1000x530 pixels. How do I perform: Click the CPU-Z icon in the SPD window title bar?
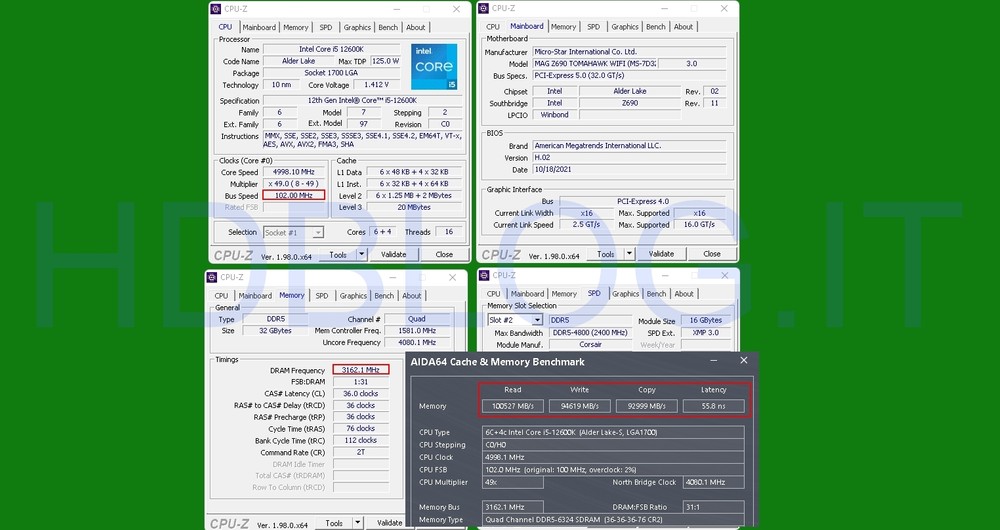coord(484,276)
